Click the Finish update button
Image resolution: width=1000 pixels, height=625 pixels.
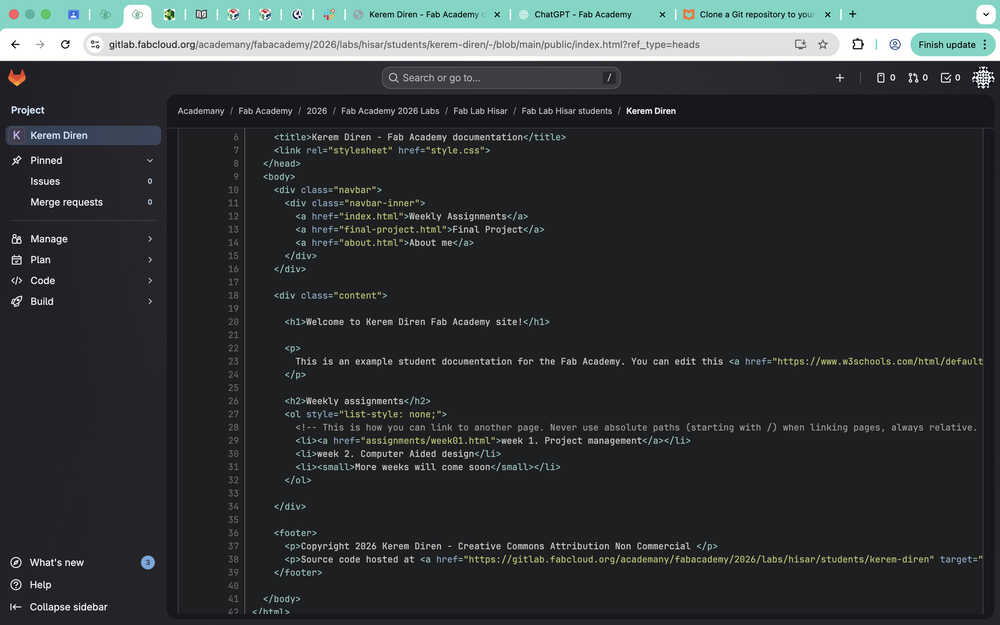946,45
